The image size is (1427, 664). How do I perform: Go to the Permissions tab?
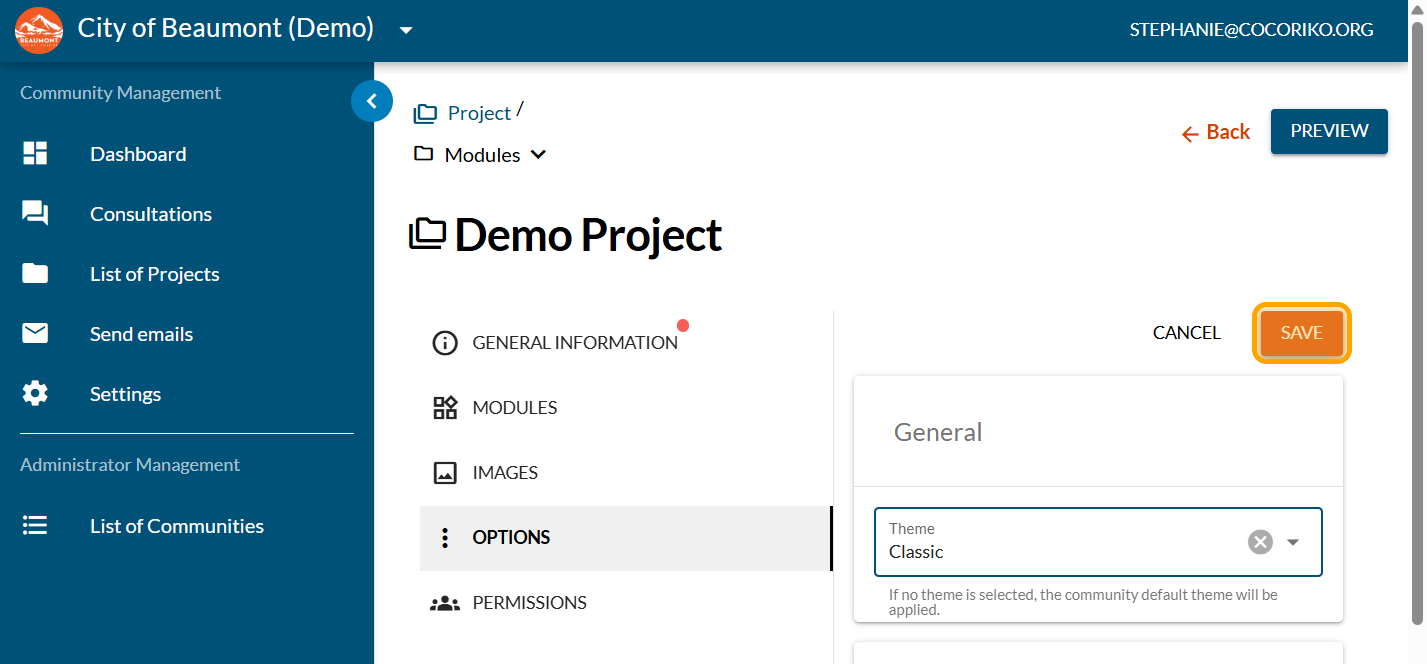pyautogui.click(x=529, y=603)
